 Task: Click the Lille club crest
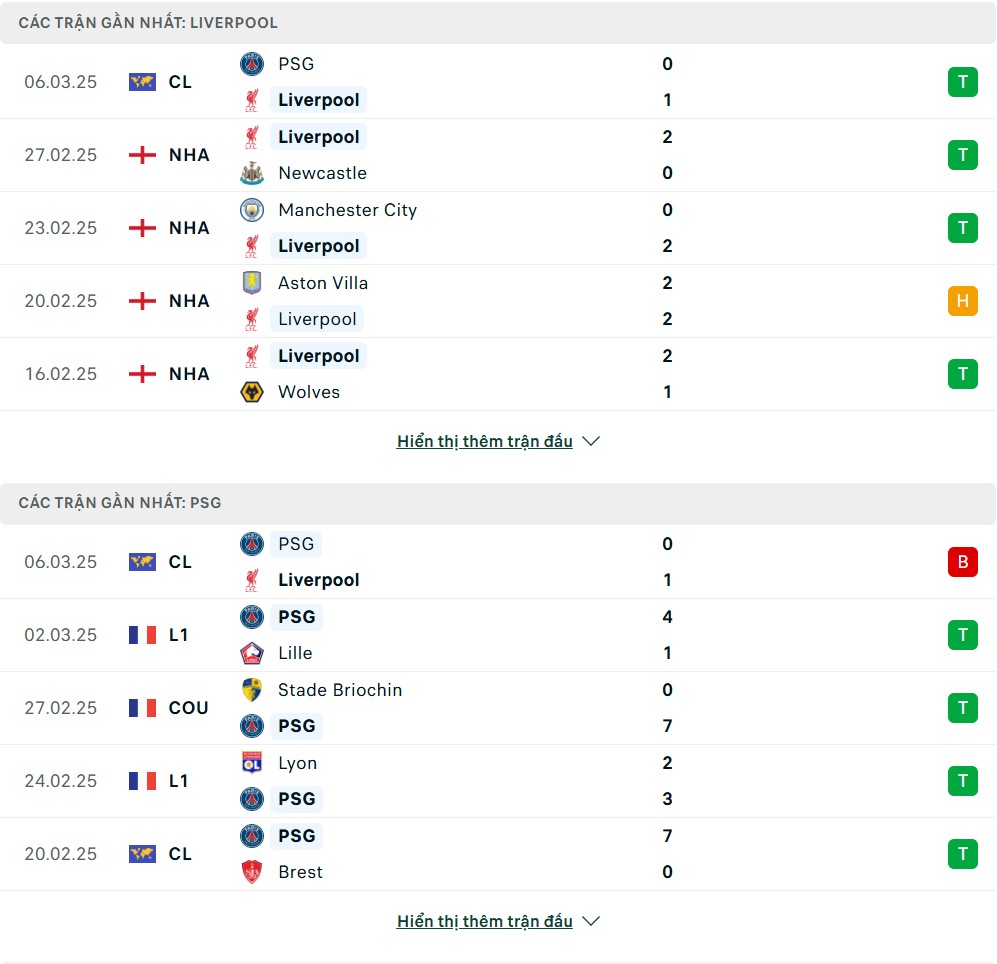tap(252, 653)
